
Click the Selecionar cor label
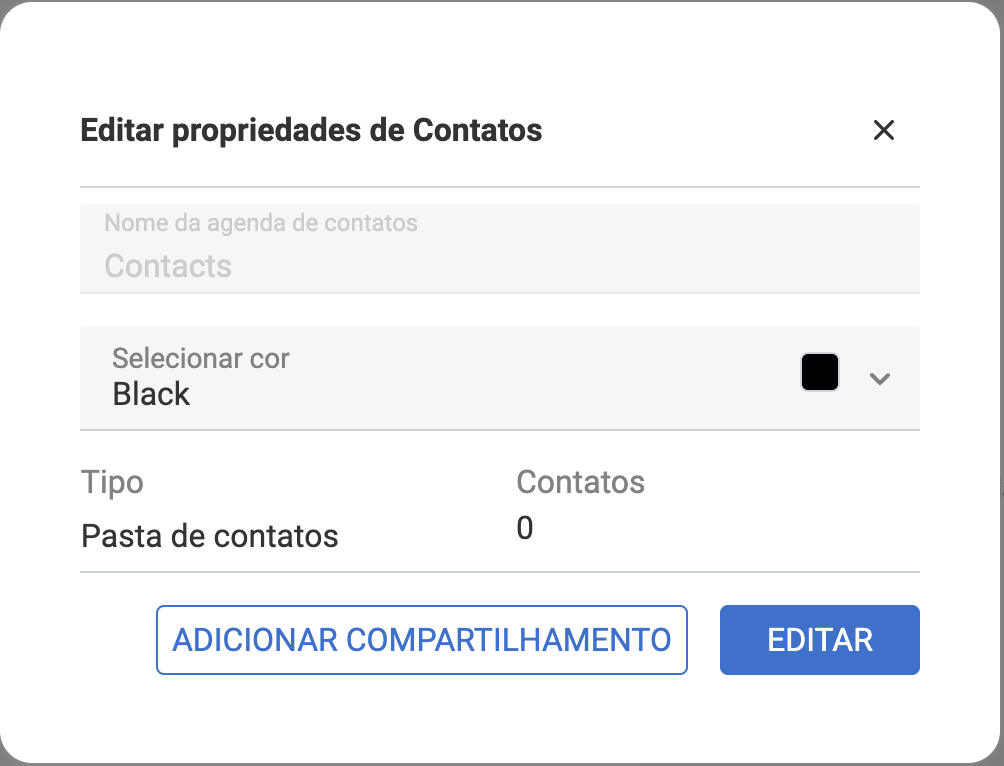click(x=201, y=358)
